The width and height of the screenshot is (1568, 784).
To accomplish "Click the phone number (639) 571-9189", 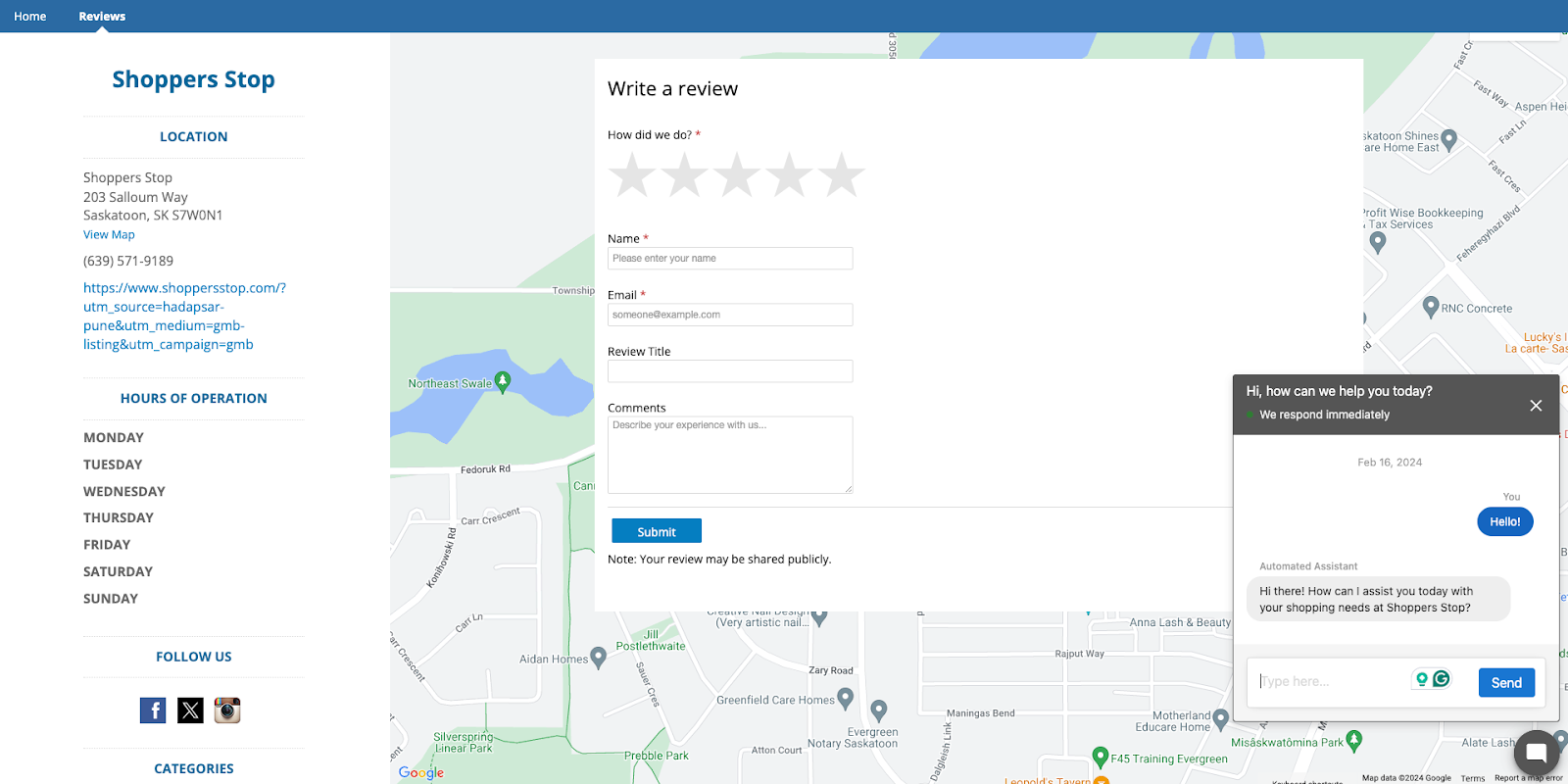I will click(x=128, y=262).
